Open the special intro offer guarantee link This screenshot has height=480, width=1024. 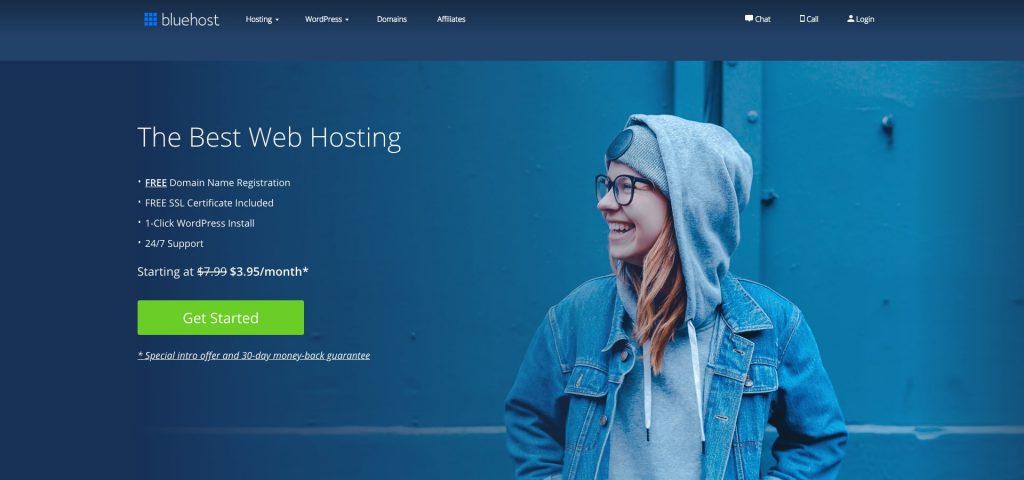click(254, 355)
